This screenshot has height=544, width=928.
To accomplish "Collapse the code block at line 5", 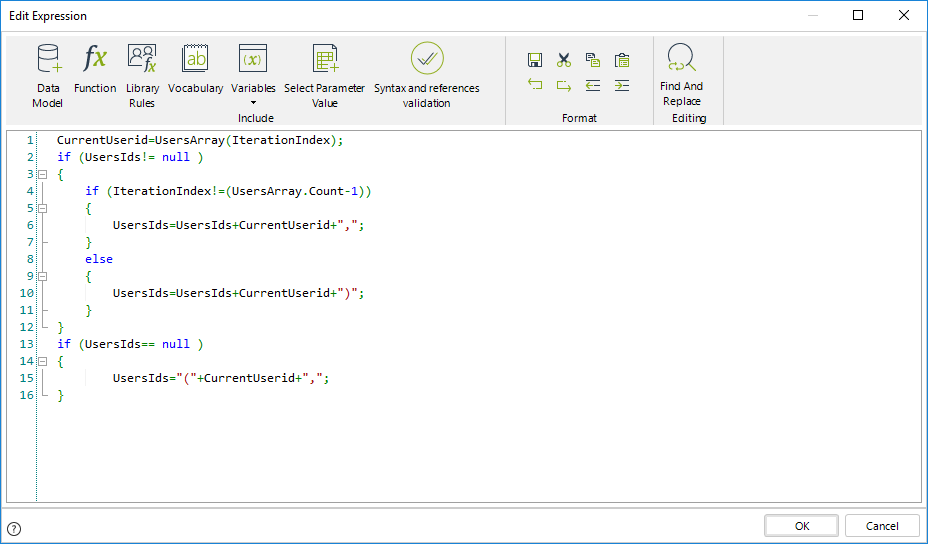I will [x=43, y=208].
